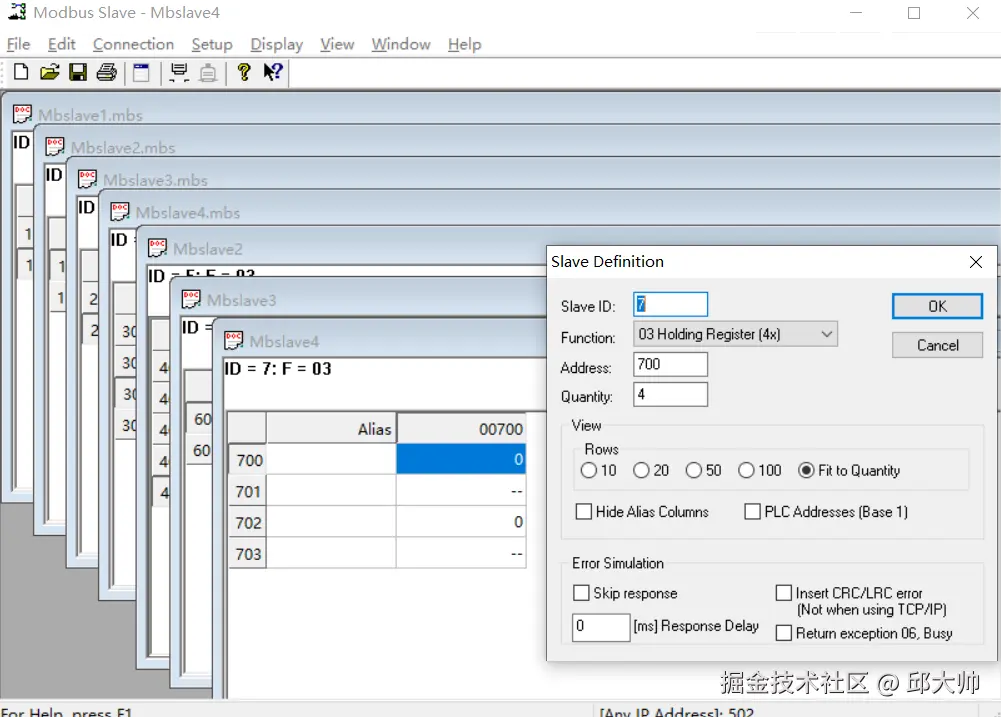This screenshot has height=717, width=1001.
Task: Click the 00700 column header
Action: [x=462, y=428]
